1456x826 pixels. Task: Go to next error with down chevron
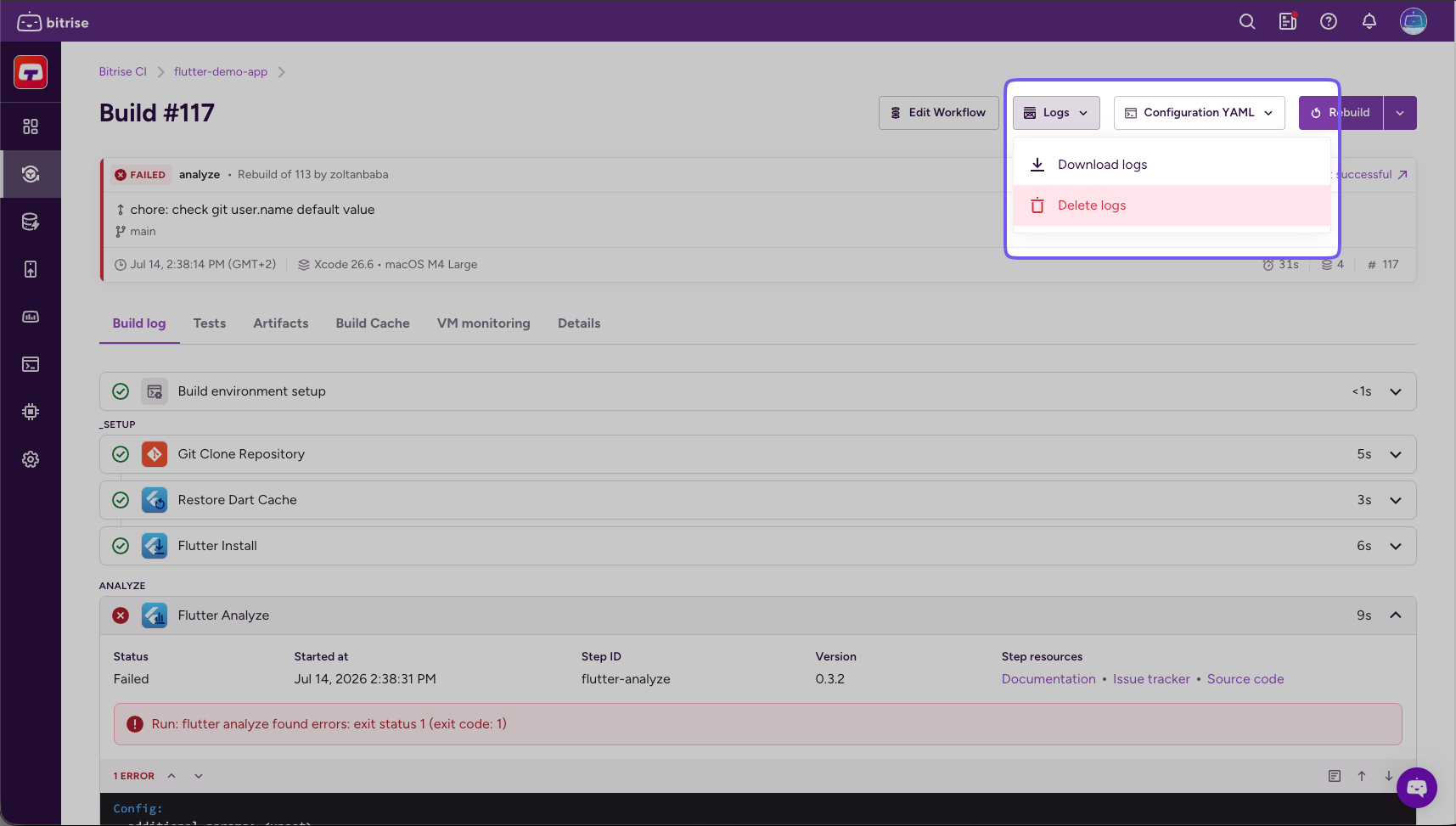click(199, 776)
